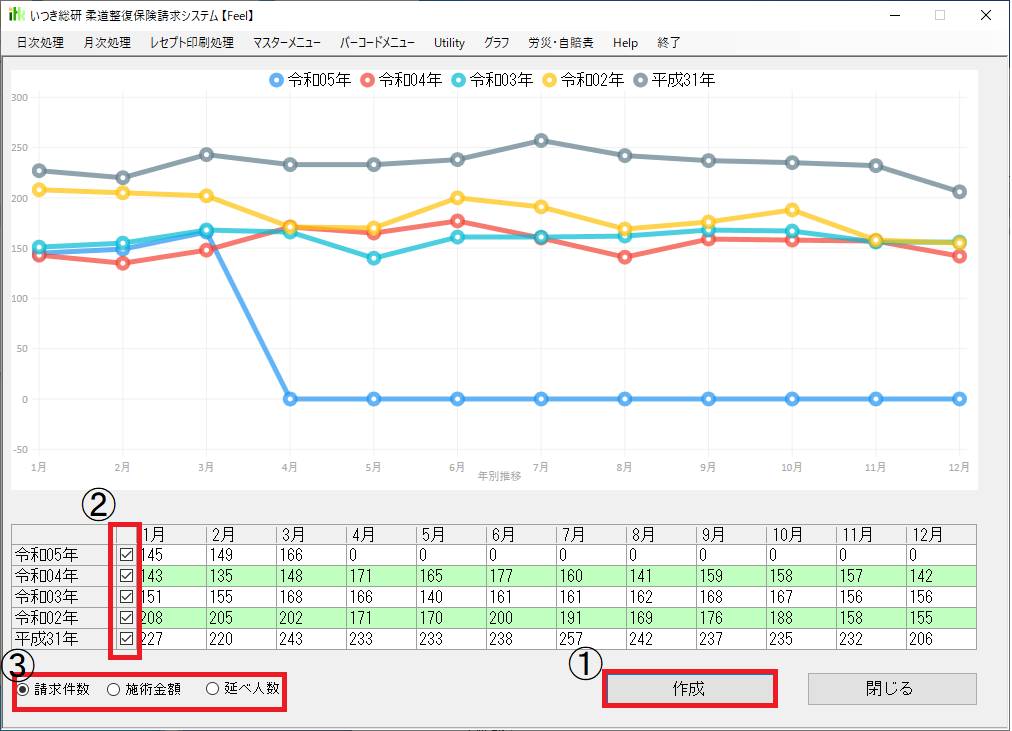Toggle 平成31年 legend marker in chart
Screen dimensions: 1012x731
(x=642, y=80)
